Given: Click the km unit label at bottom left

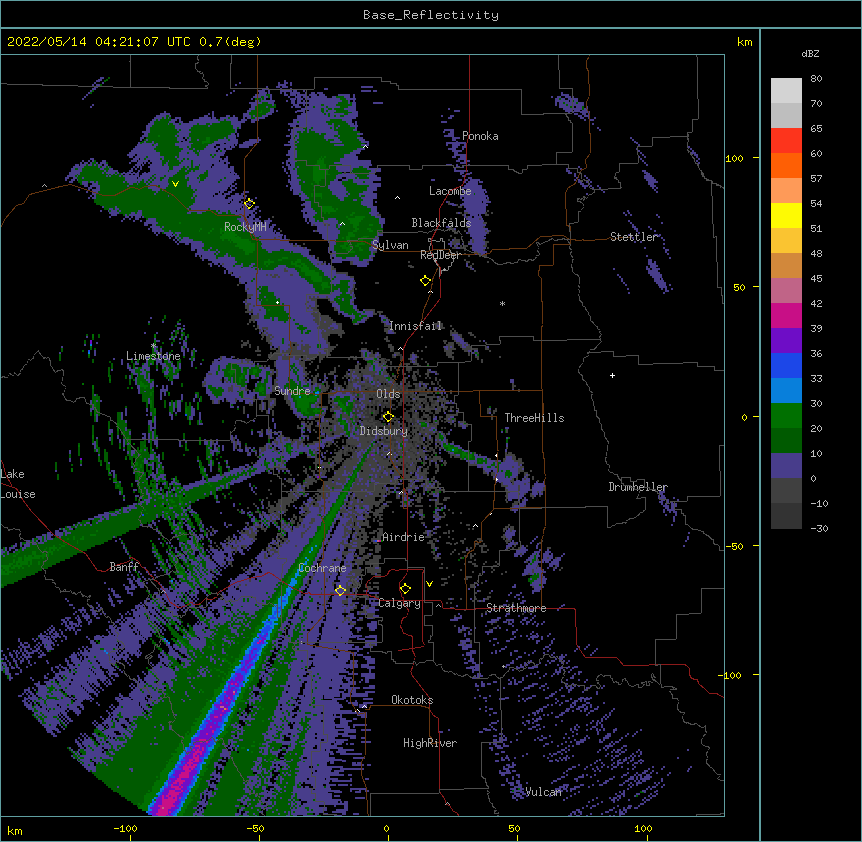Looking at the screenshot, I should 15,831.
